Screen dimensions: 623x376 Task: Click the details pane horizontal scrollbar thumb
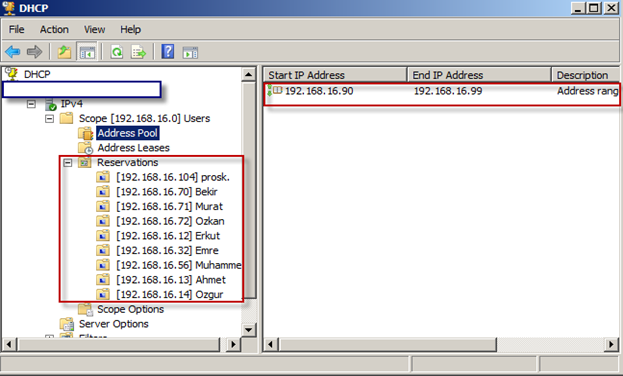(387, 344)
